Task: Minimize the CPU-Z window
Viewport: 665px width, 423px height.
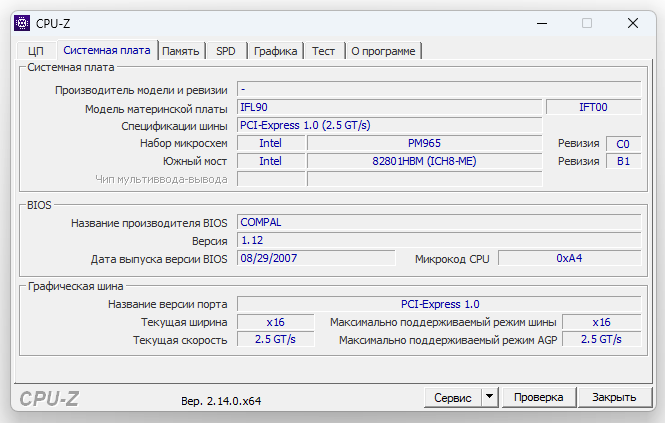Action: [542, 23]
